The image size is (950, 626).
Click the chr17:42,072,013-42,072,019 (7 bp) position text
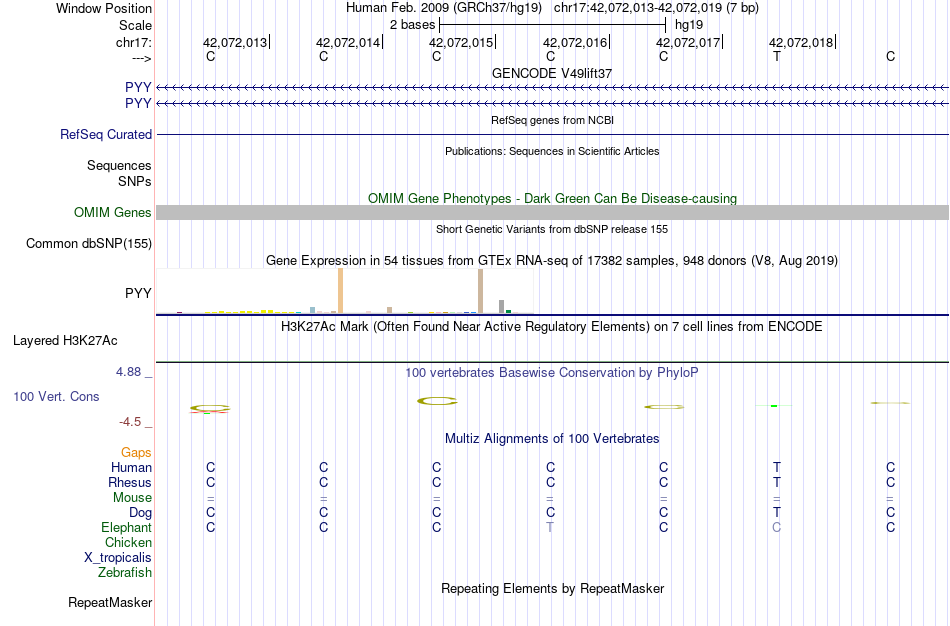656,8
